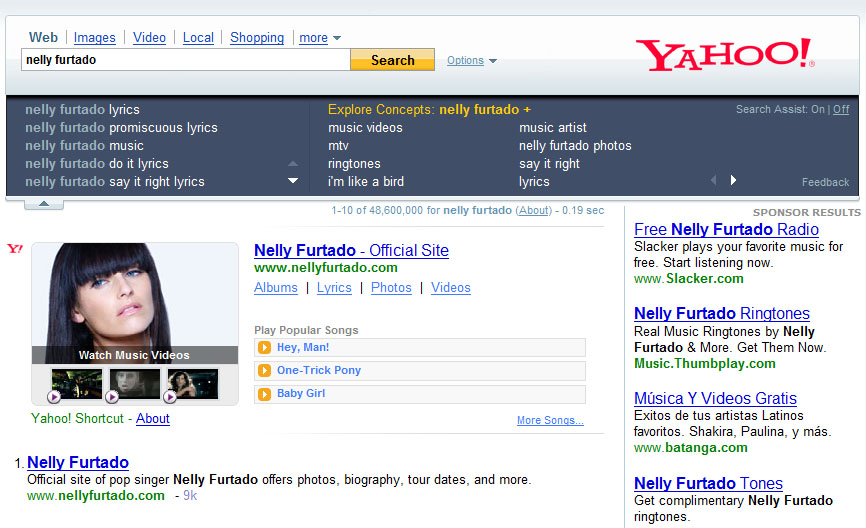Choose suggestion nelly furtado music
This screenshot has height=528, width=866.
tap(85, 146)
